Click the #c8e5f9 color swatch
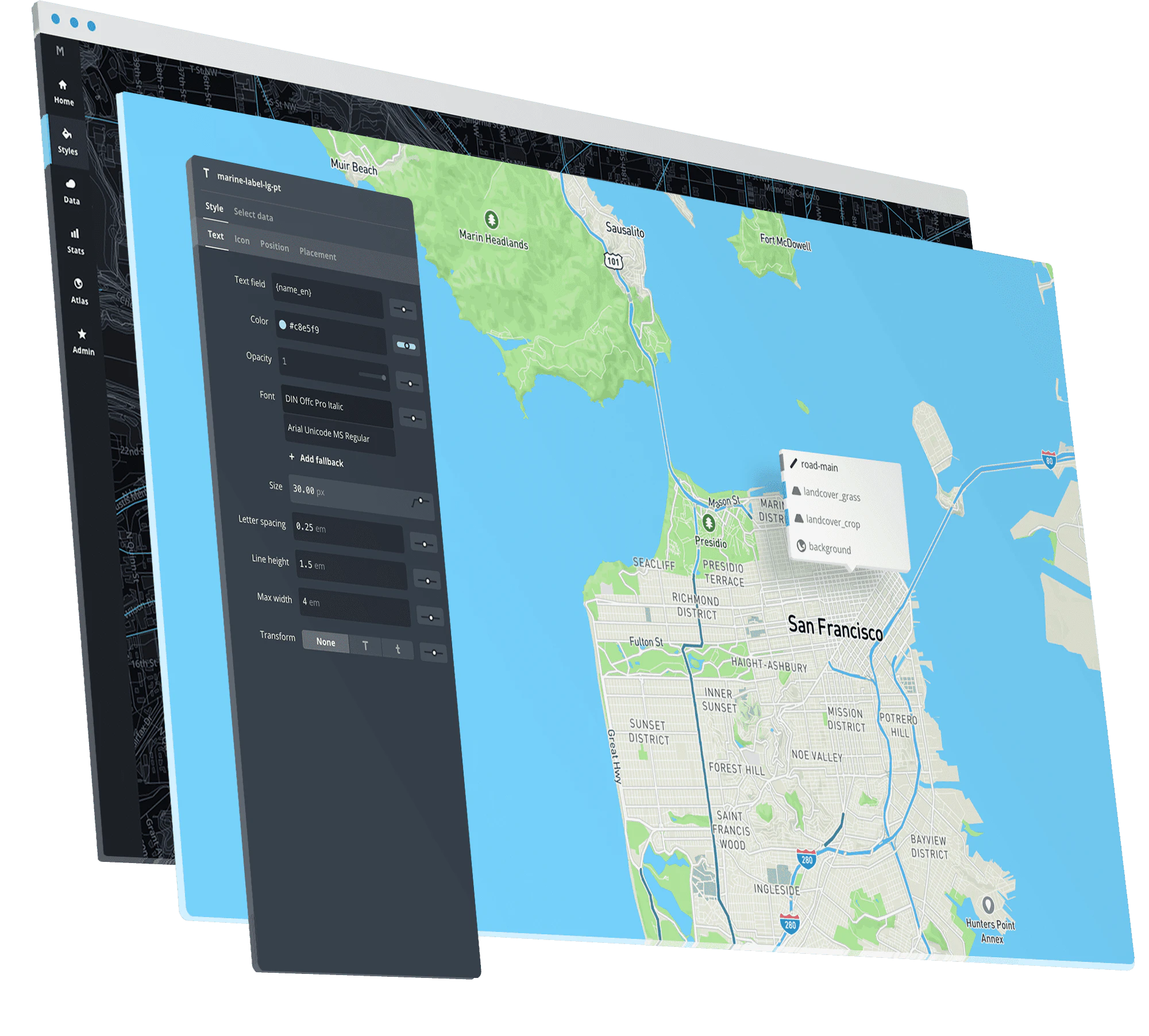 [283, 325]
